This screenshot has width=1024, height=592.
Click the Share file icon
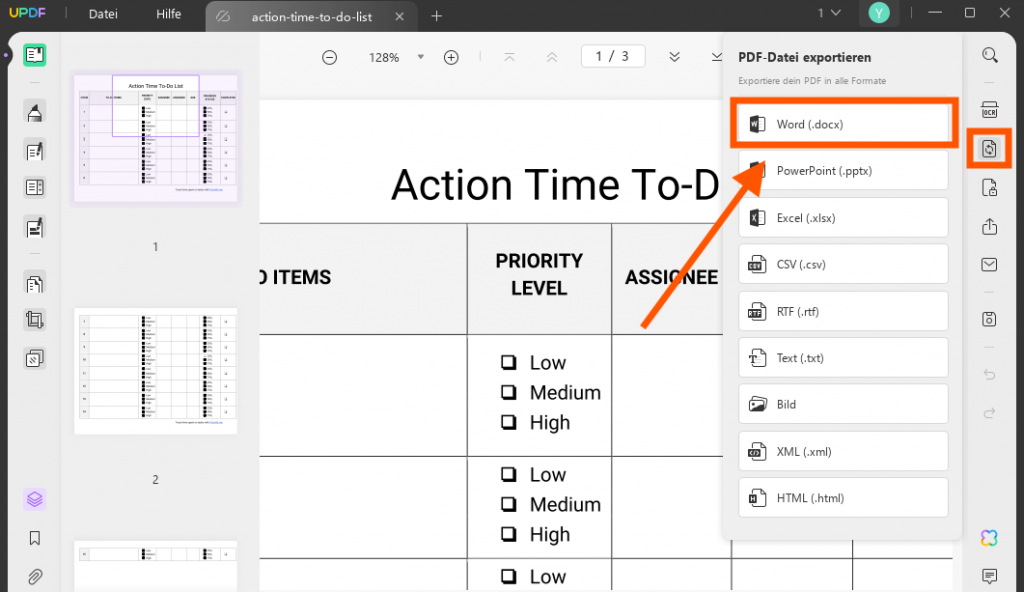(989, 226)
